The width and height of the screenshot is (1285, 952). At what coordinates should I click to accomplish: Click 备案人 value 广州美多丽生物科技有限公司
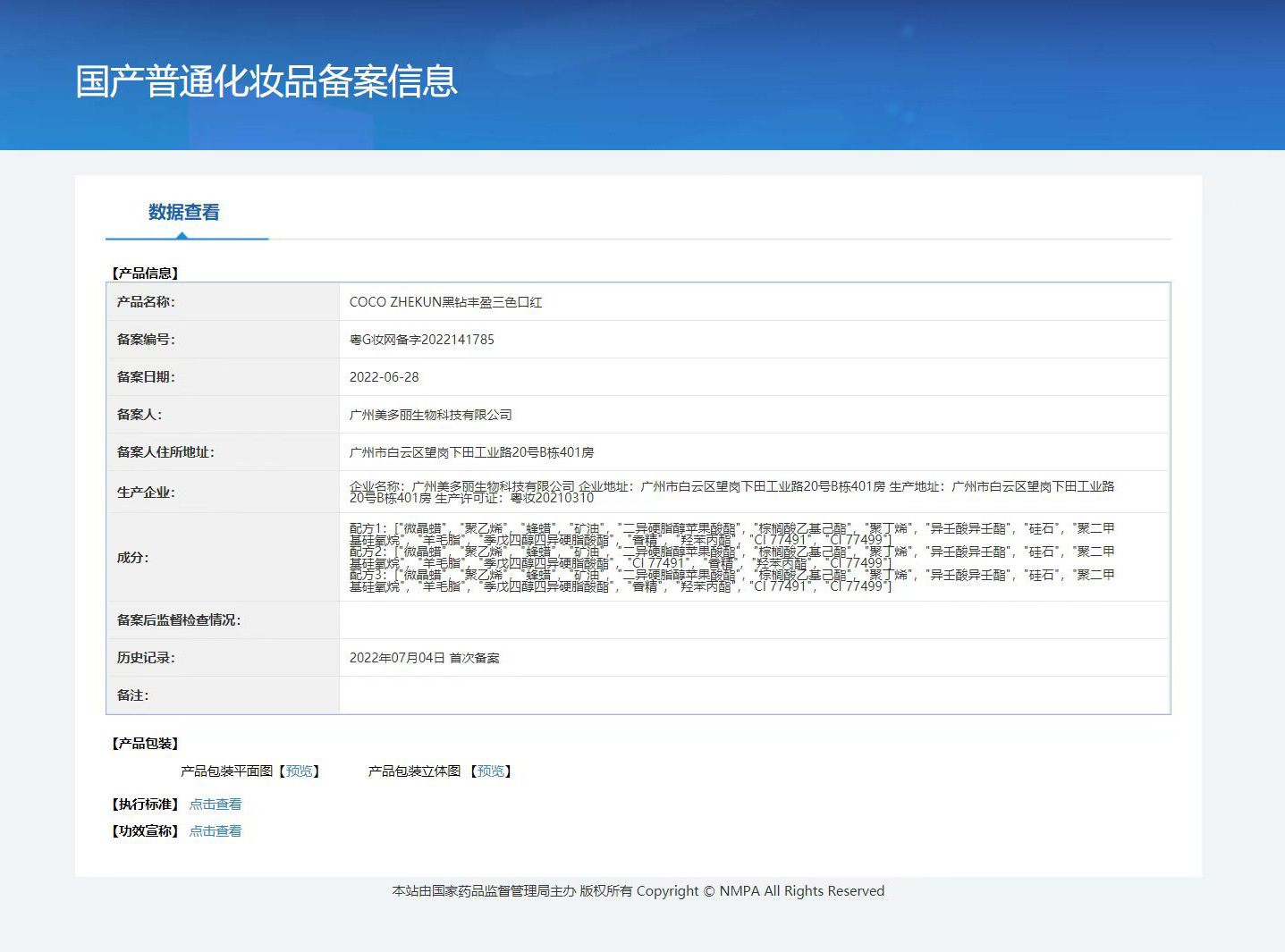pos(430,415)
